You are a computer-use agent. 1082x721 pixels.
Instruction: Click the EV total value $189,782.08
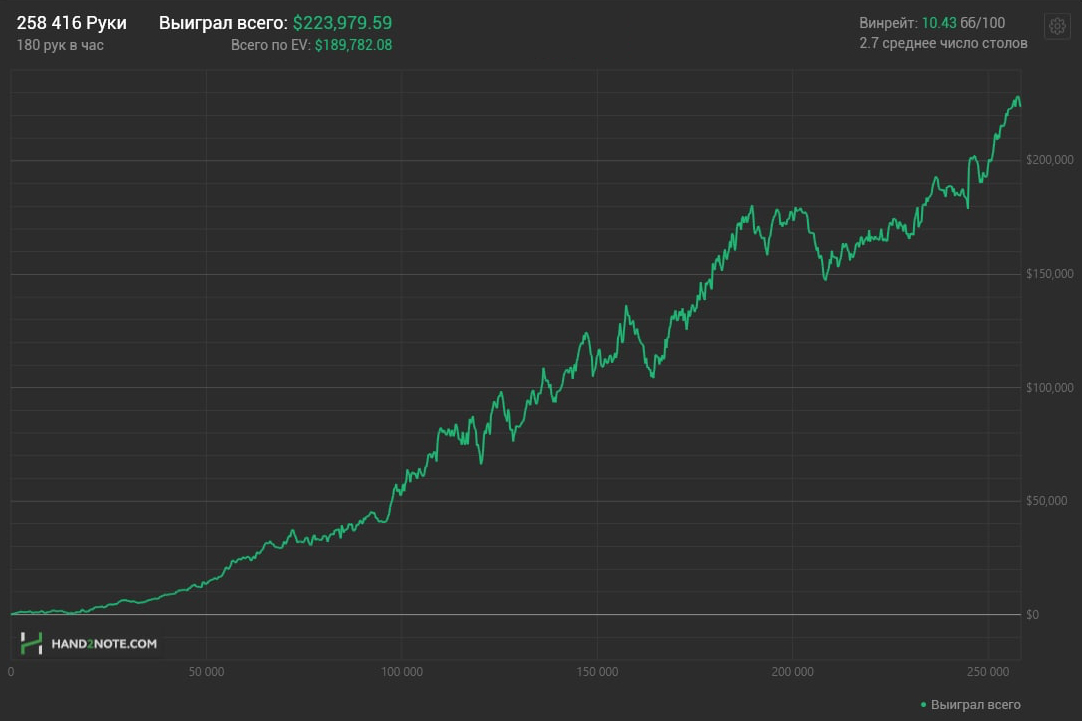click(353, 45)
